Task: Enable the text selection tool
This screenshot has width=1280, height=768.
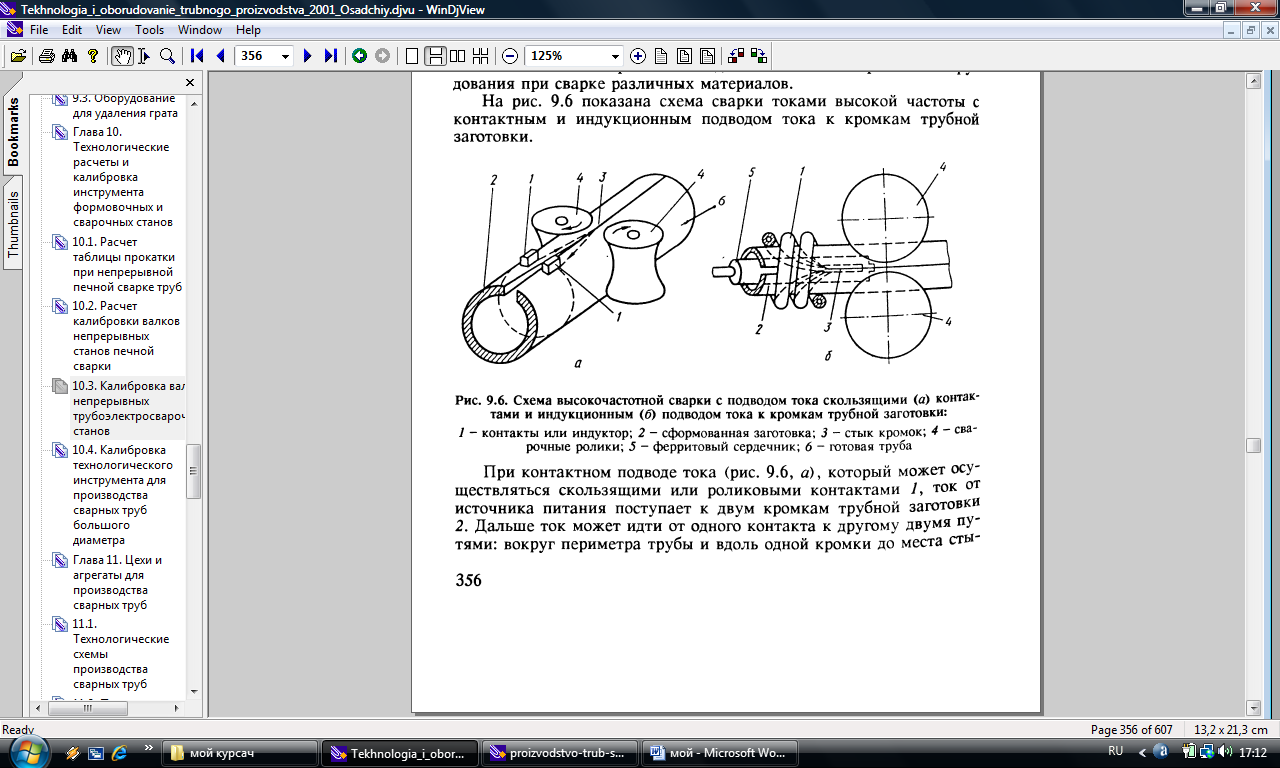Action: point(145,56)
